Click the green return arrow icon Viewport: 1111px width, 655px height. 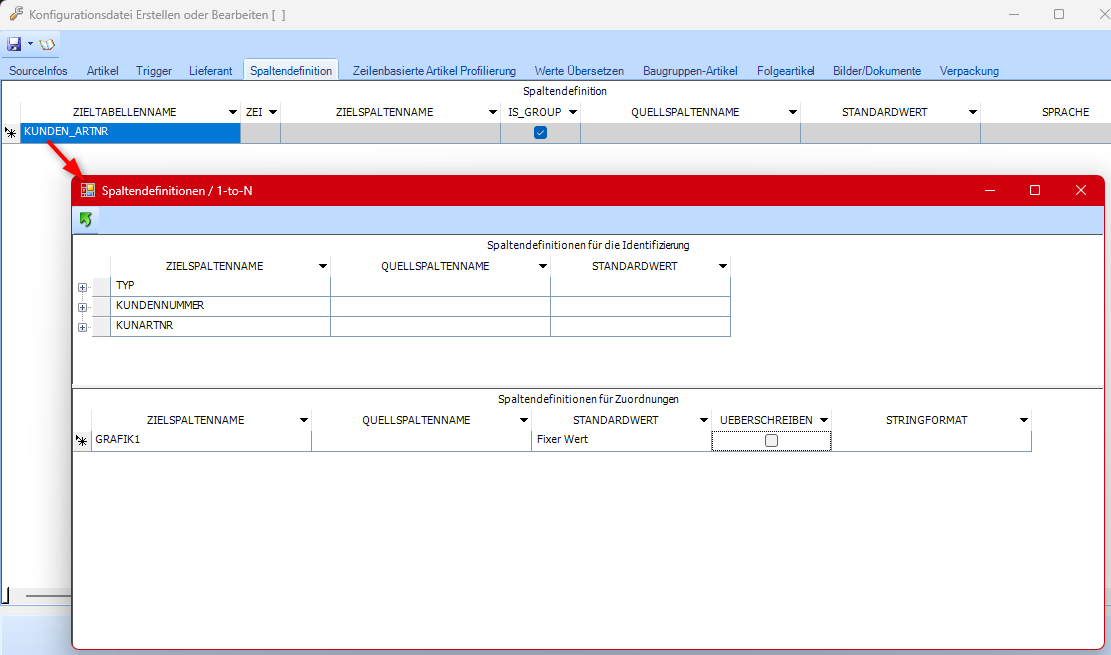tap(86, 219)
